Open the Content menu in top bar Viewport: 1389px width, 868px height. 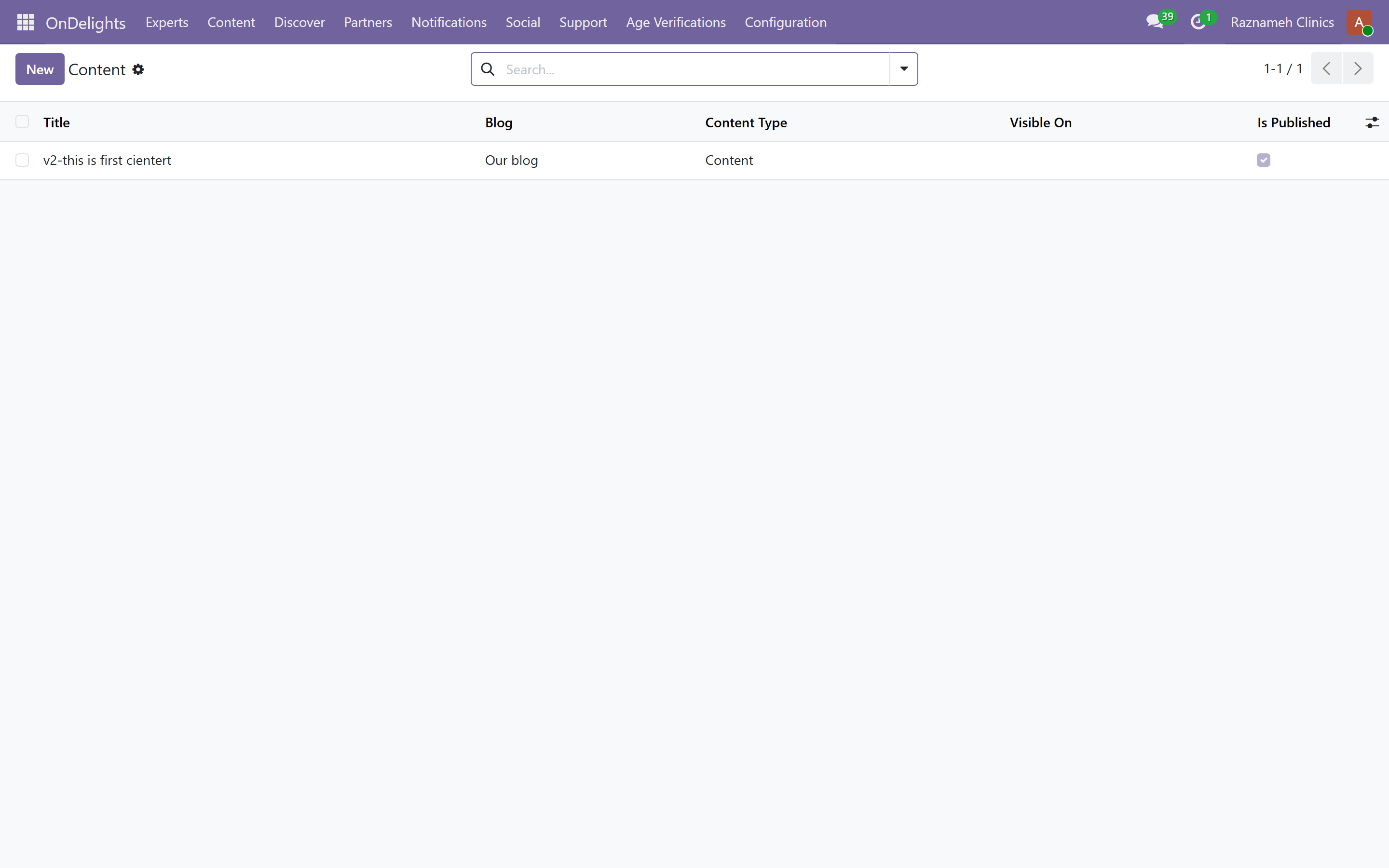pos(231,22)
